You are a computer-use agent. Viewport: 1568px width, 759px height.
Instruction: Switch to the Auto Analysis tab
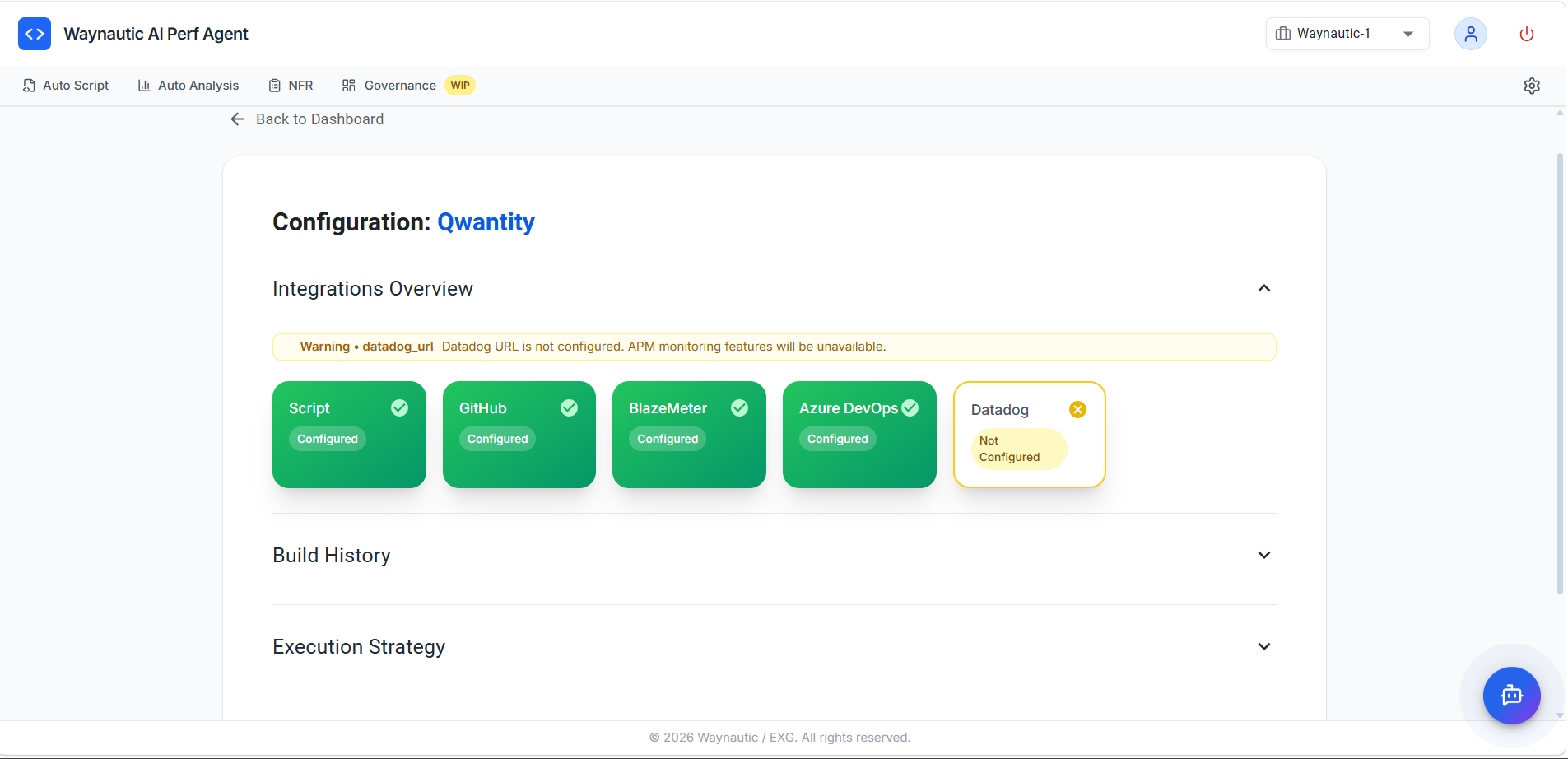pyautogui.click(x=188, y=86)
